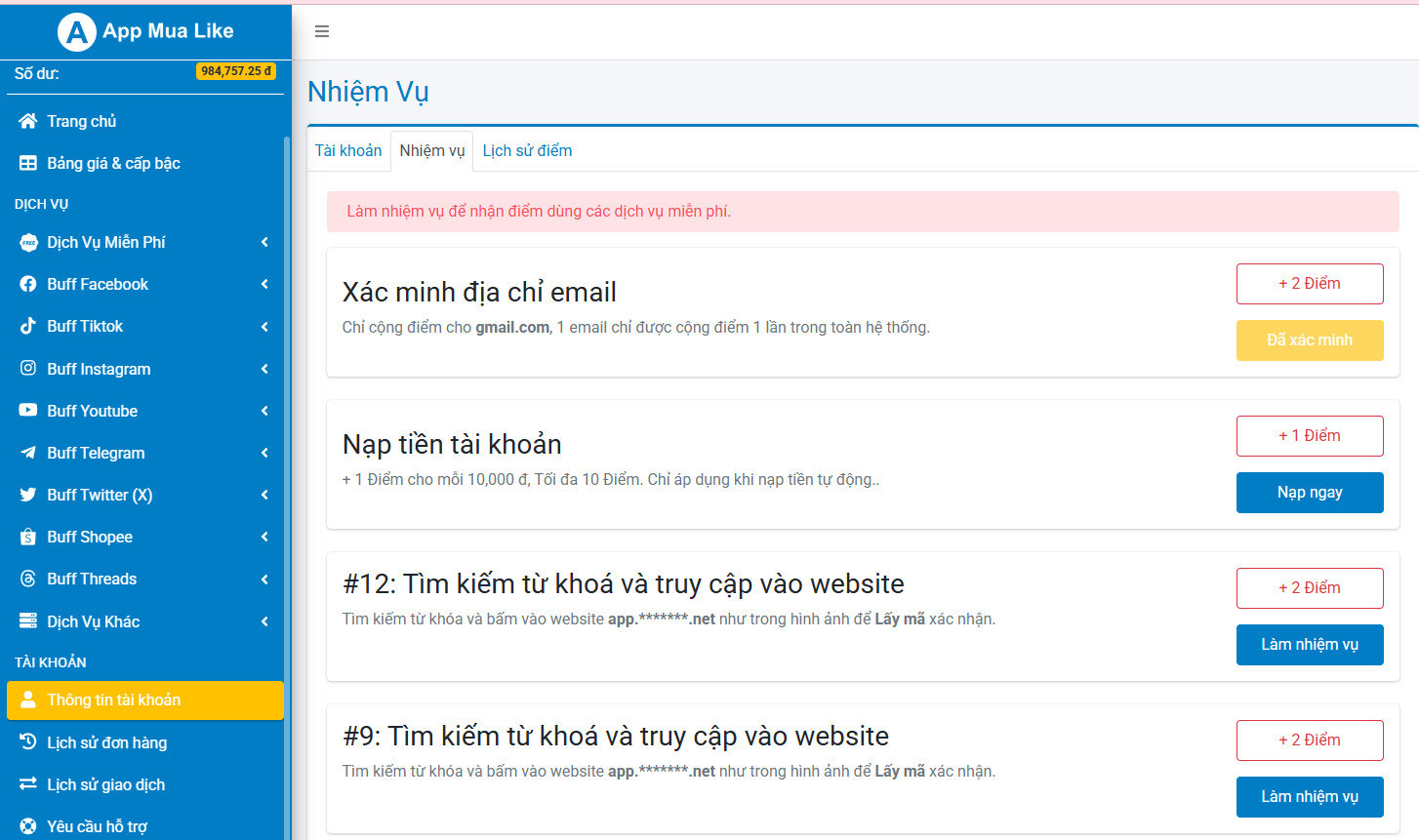This screenshot has height=840, width=1419.
Task: Click the Nạp ngay button
Action: coord(1310,493)
